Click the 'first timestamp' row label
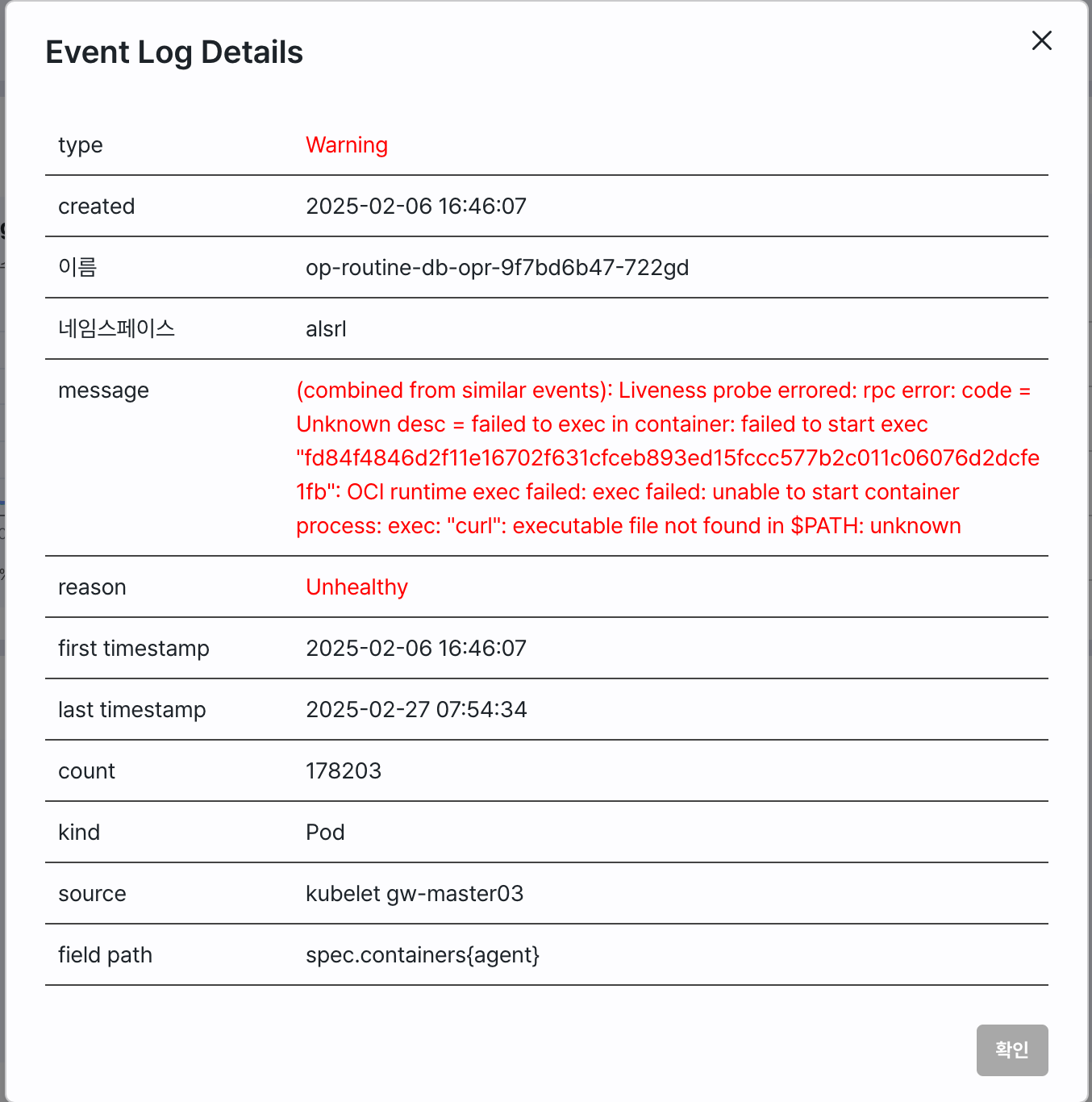Image resolution: width=1092 pixels, height=1102 pixels. pyautogui.click(x=134, y=649)
